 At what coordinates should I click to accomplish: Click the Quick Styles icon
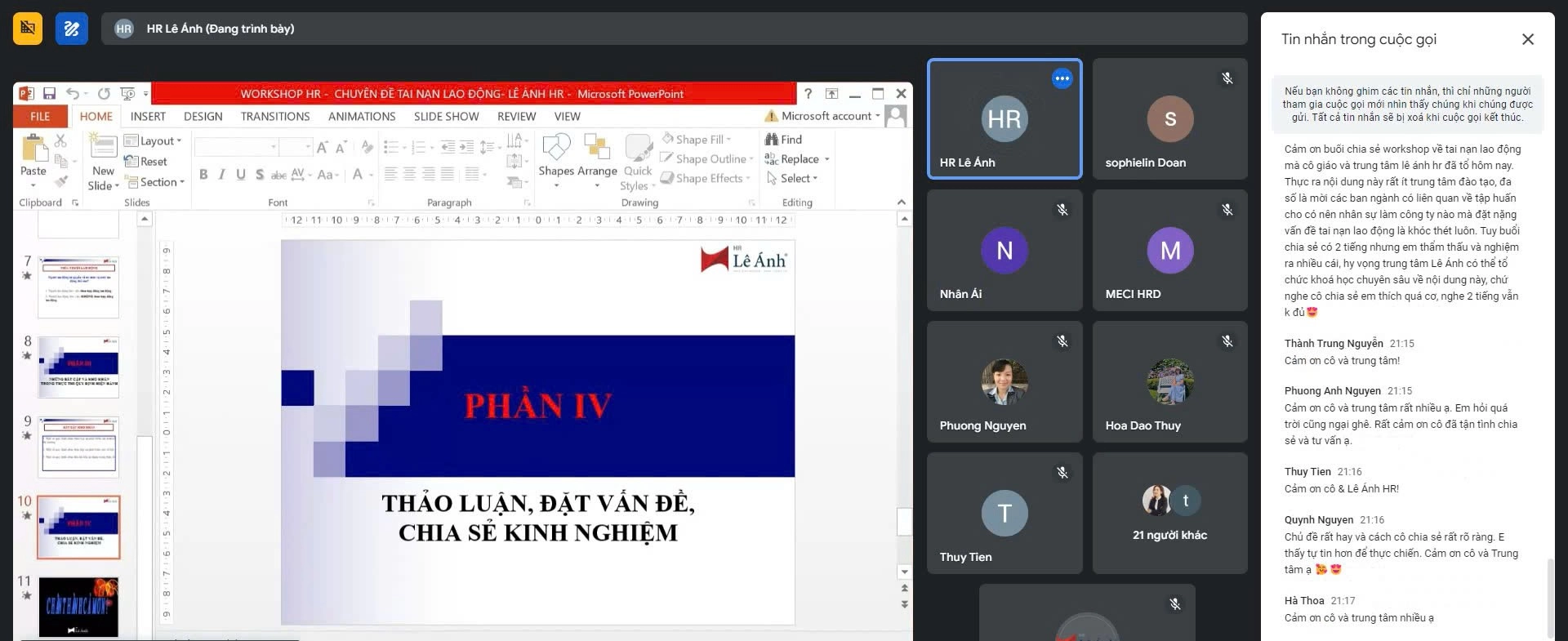coord(638,149)
